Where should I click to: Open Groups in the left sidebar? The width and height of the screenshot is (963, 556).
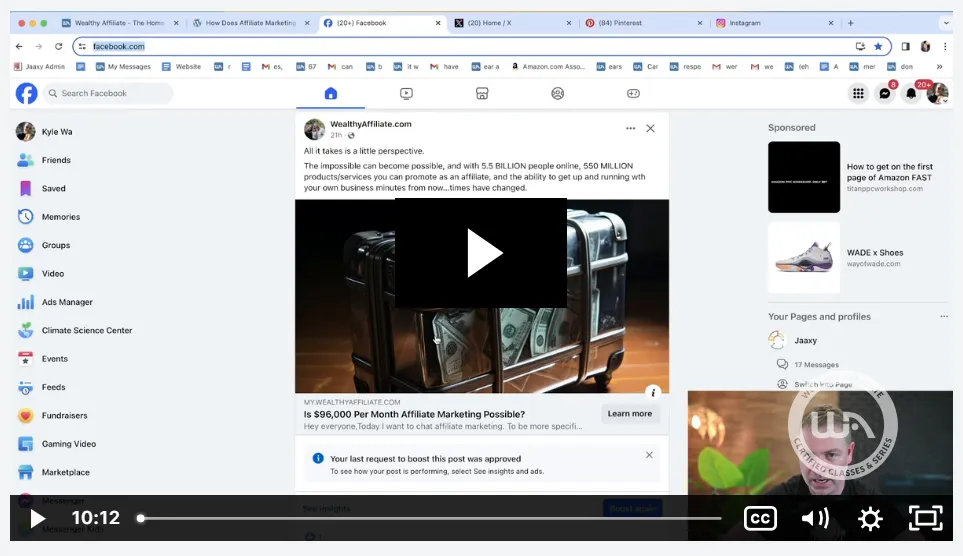coord(56,245)
